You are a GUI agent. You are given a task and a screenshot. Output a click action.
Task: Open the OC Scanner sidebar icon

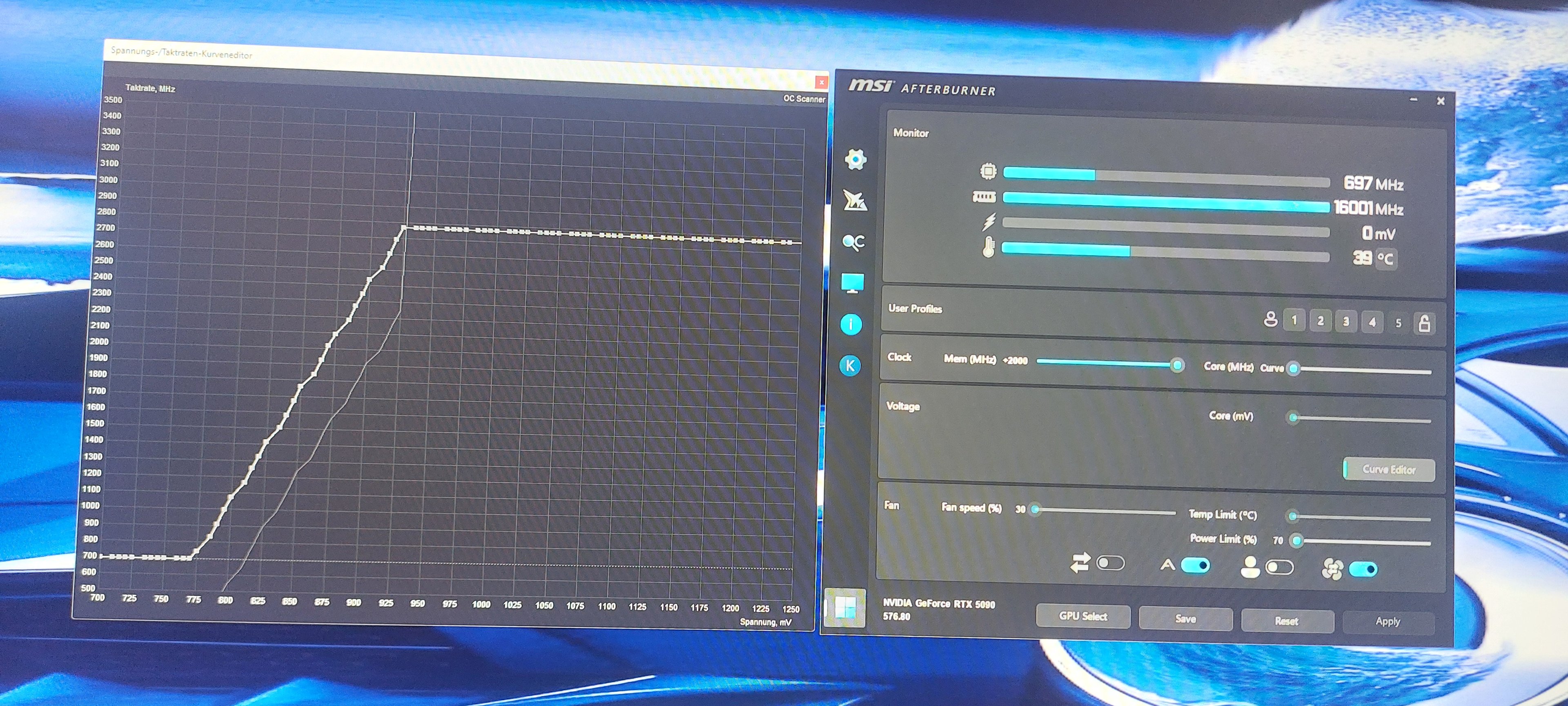(853, 242)
